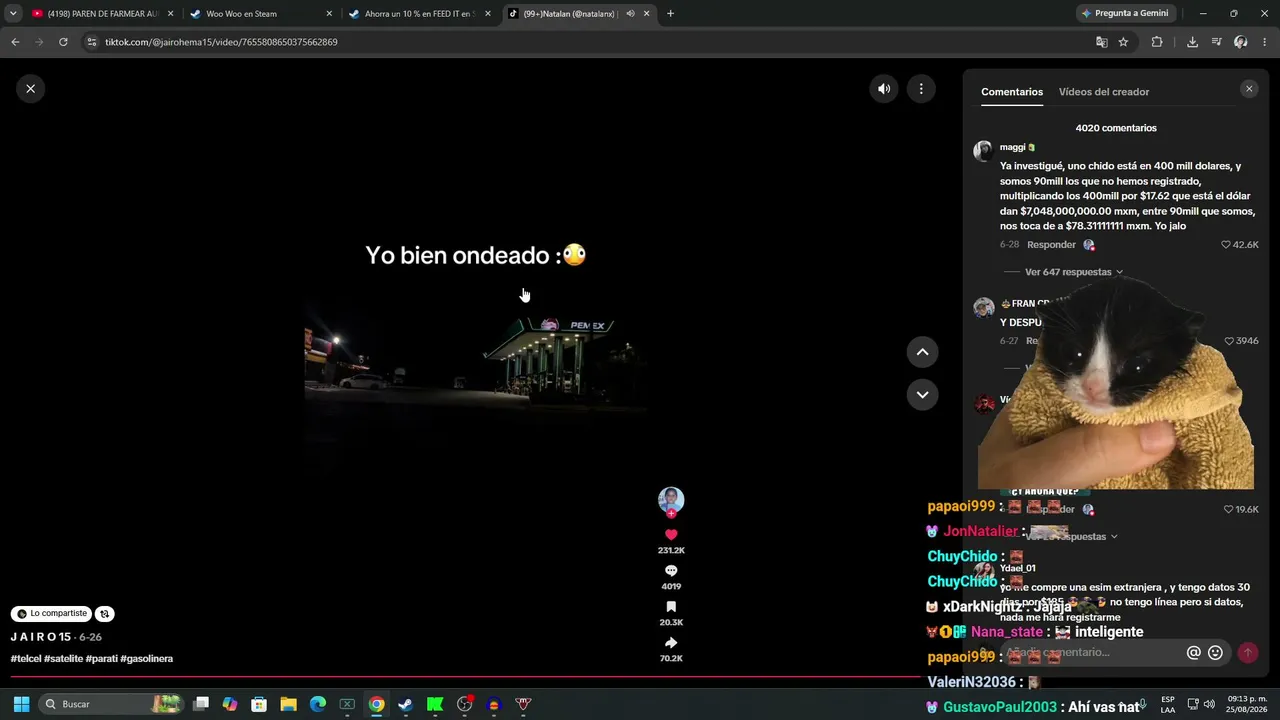
Task: Like maggi's comment with 42.6K likes
Action: click(1227, 245)
